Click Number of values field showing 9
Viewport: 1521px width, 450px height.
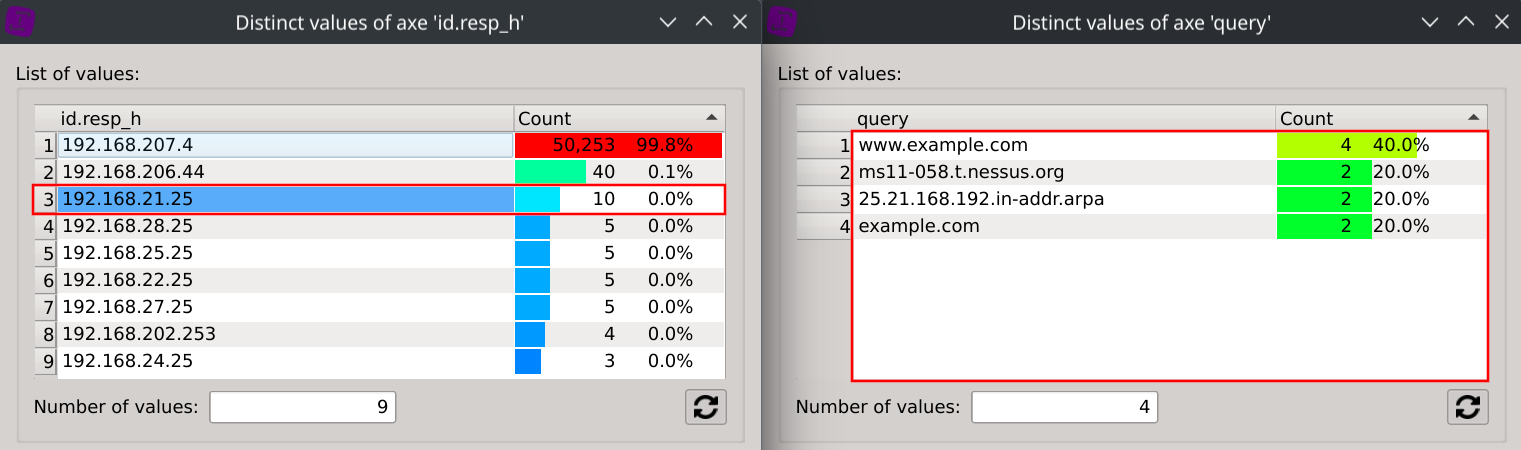pyautogui.click(x=302, y=407)
